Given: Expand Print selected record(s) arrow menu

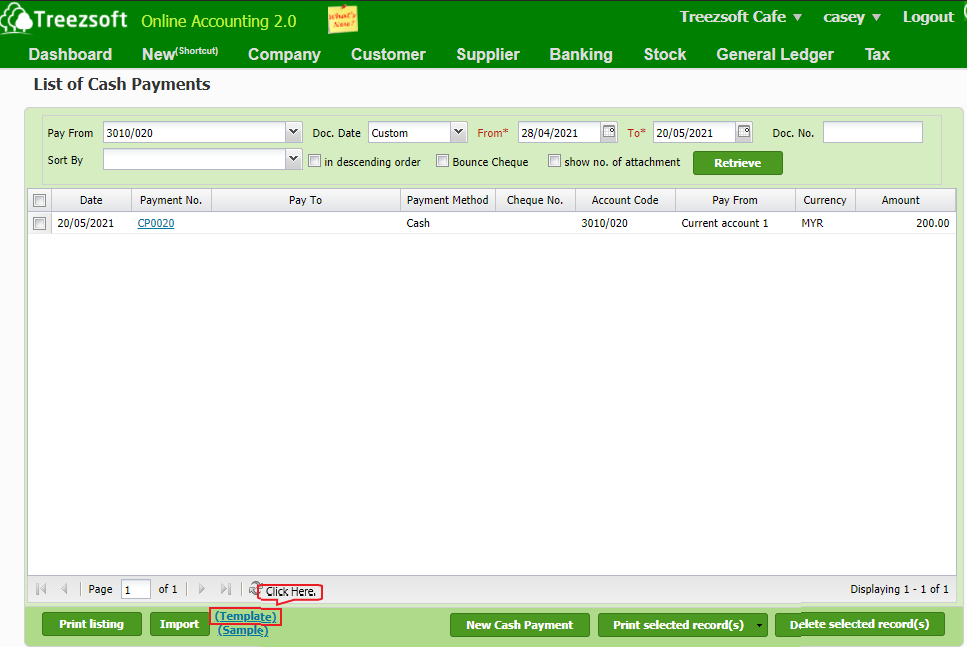Looking at the screenshot, I should point(759,625).
